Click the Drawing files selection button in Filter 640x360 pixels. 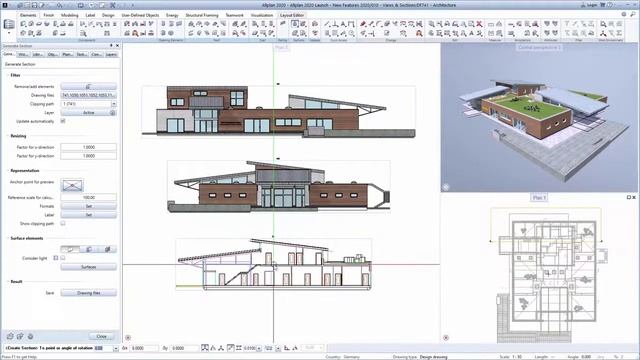89,95
